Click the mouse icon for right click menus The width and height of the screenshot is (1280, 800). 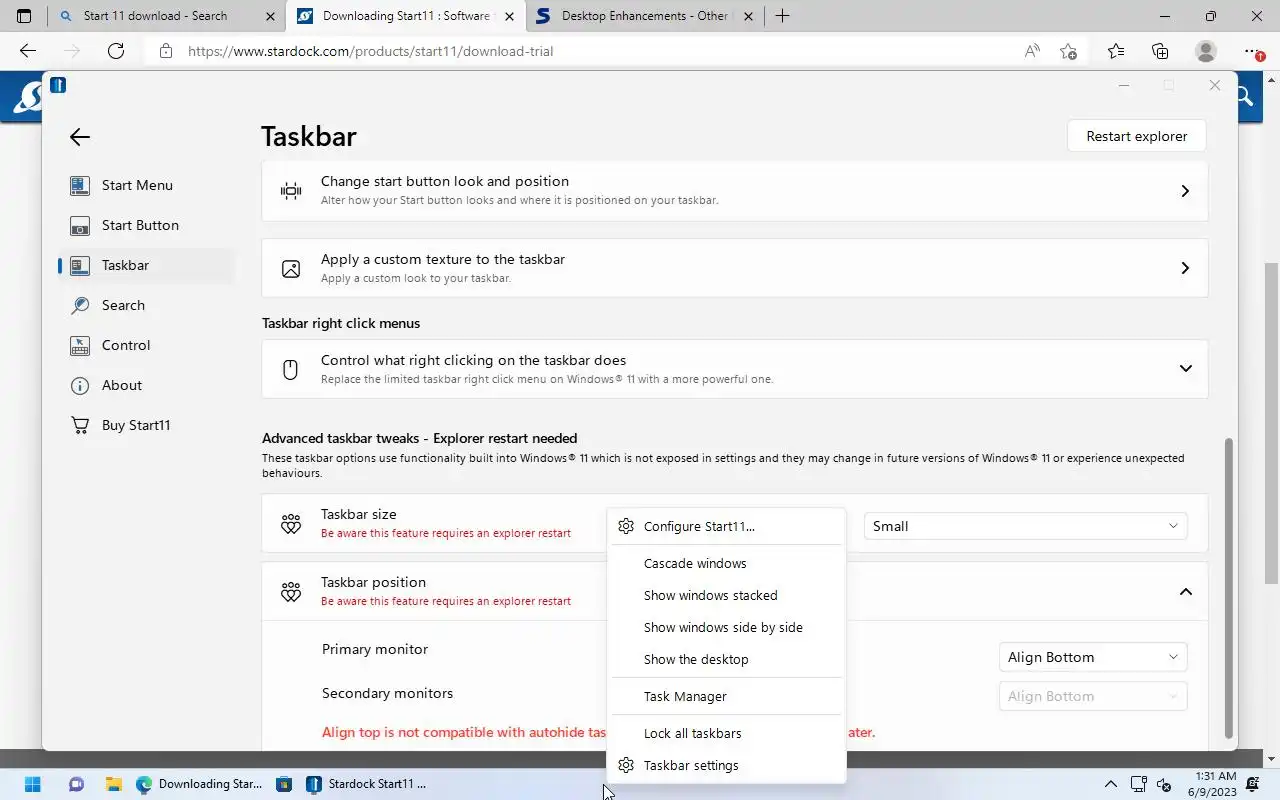click(291, 369)
